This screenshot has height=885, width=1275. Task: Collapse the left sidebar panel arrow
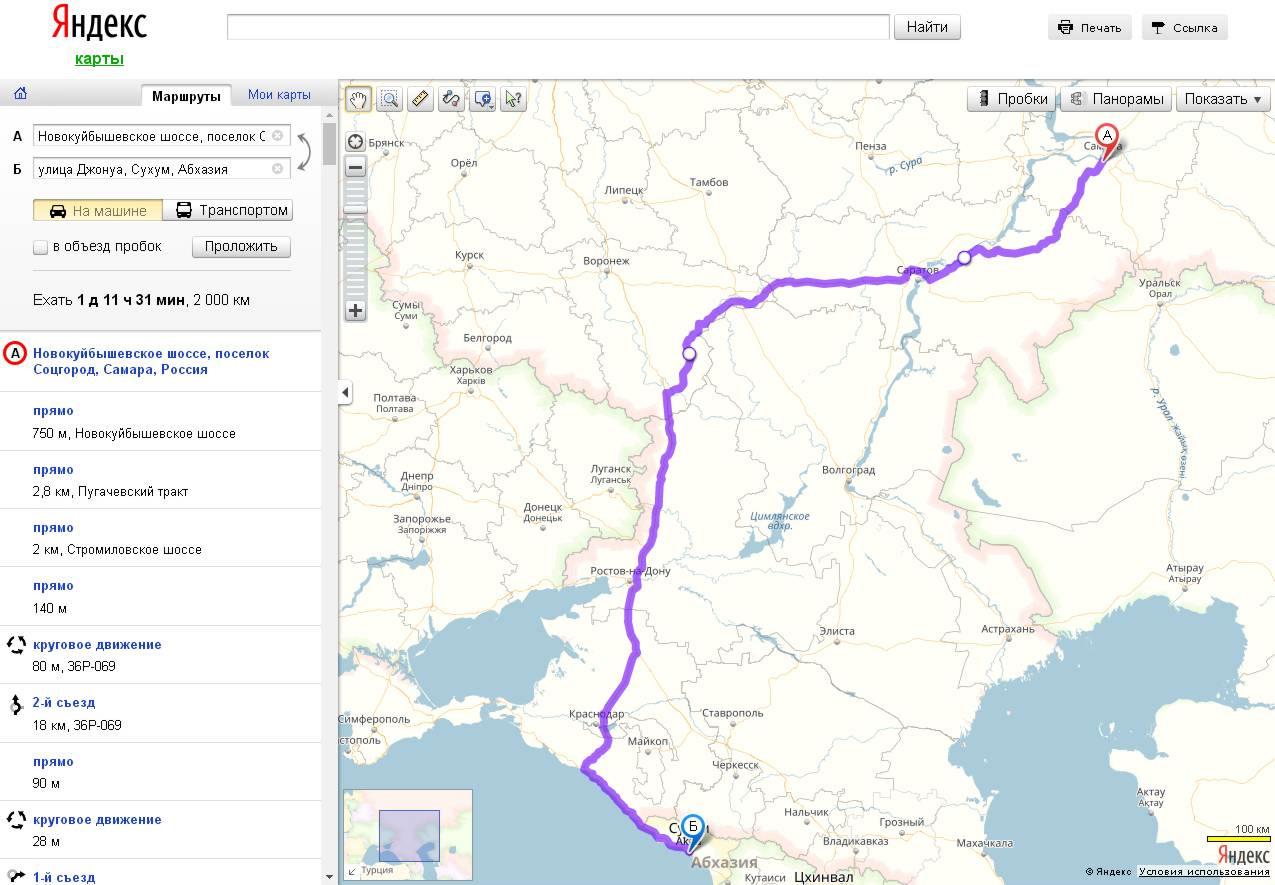tap(345, 392)
